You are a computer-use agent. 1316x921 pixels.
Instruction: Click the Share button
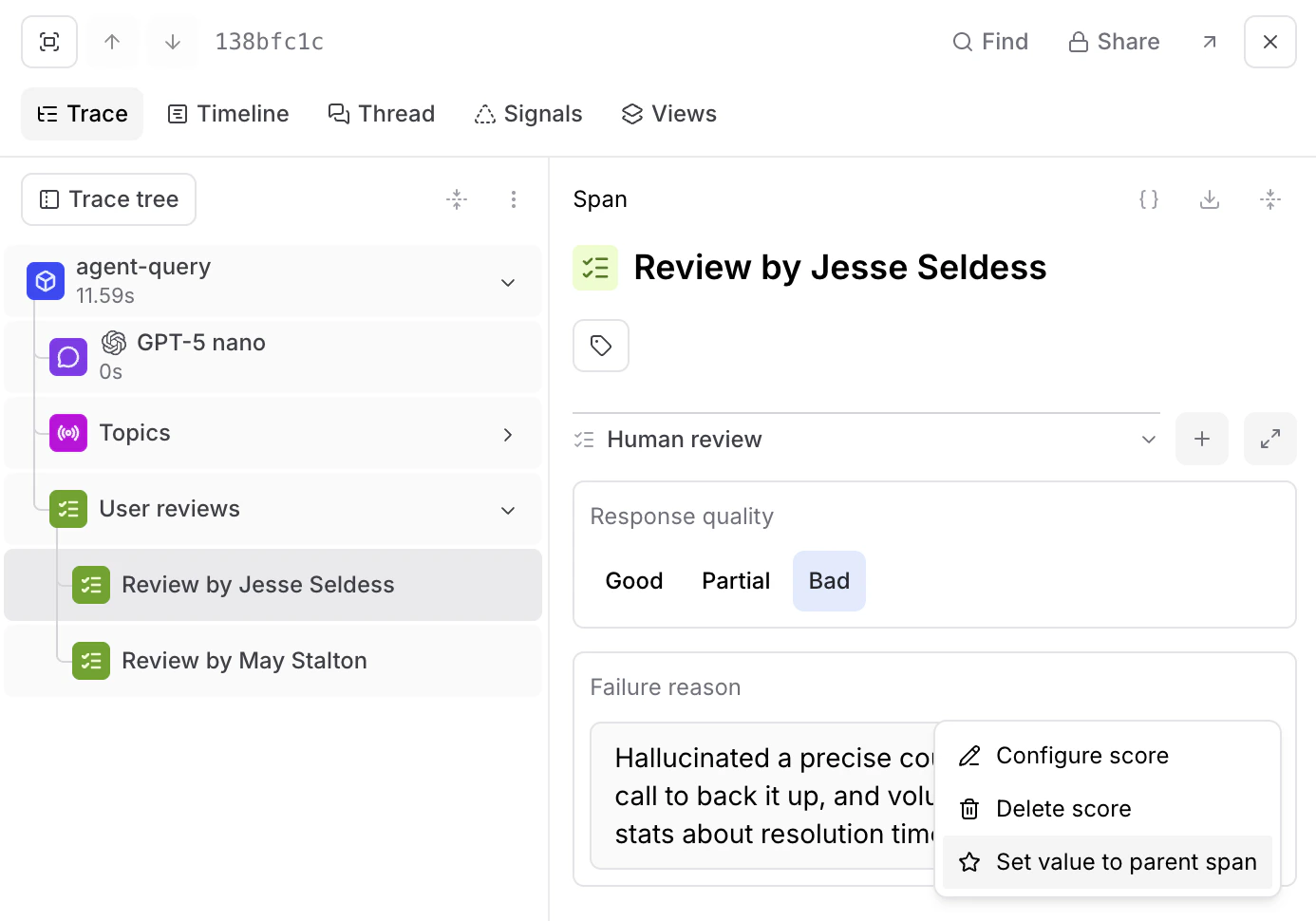point(1114,42)
